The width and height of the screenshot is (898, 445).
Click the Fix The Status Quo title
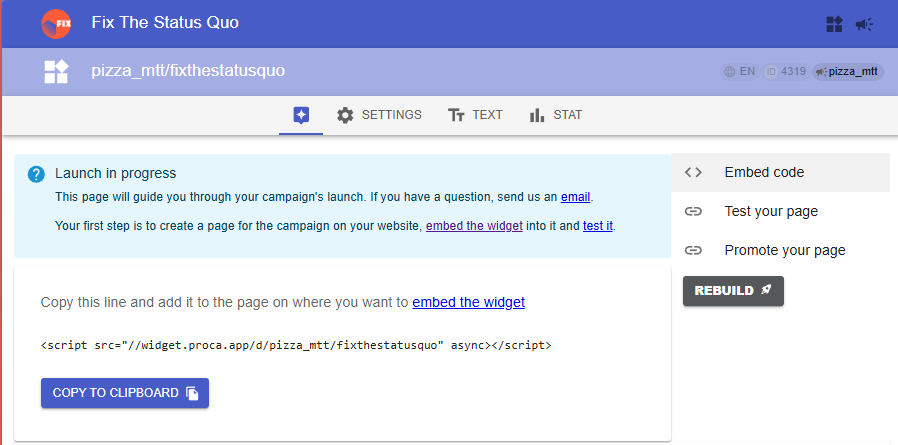(x=165, y=23)
